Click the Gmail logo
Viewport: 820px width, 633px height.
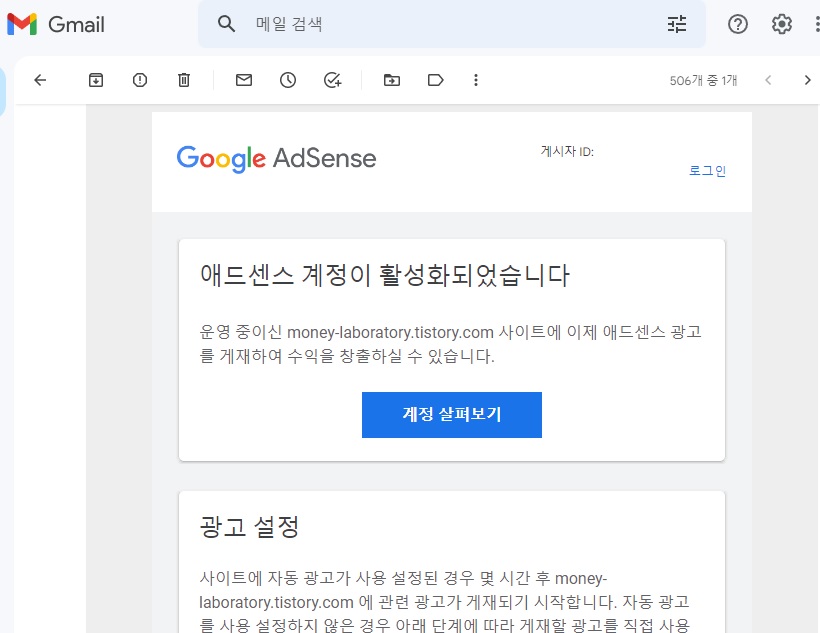tap(56, 24)
